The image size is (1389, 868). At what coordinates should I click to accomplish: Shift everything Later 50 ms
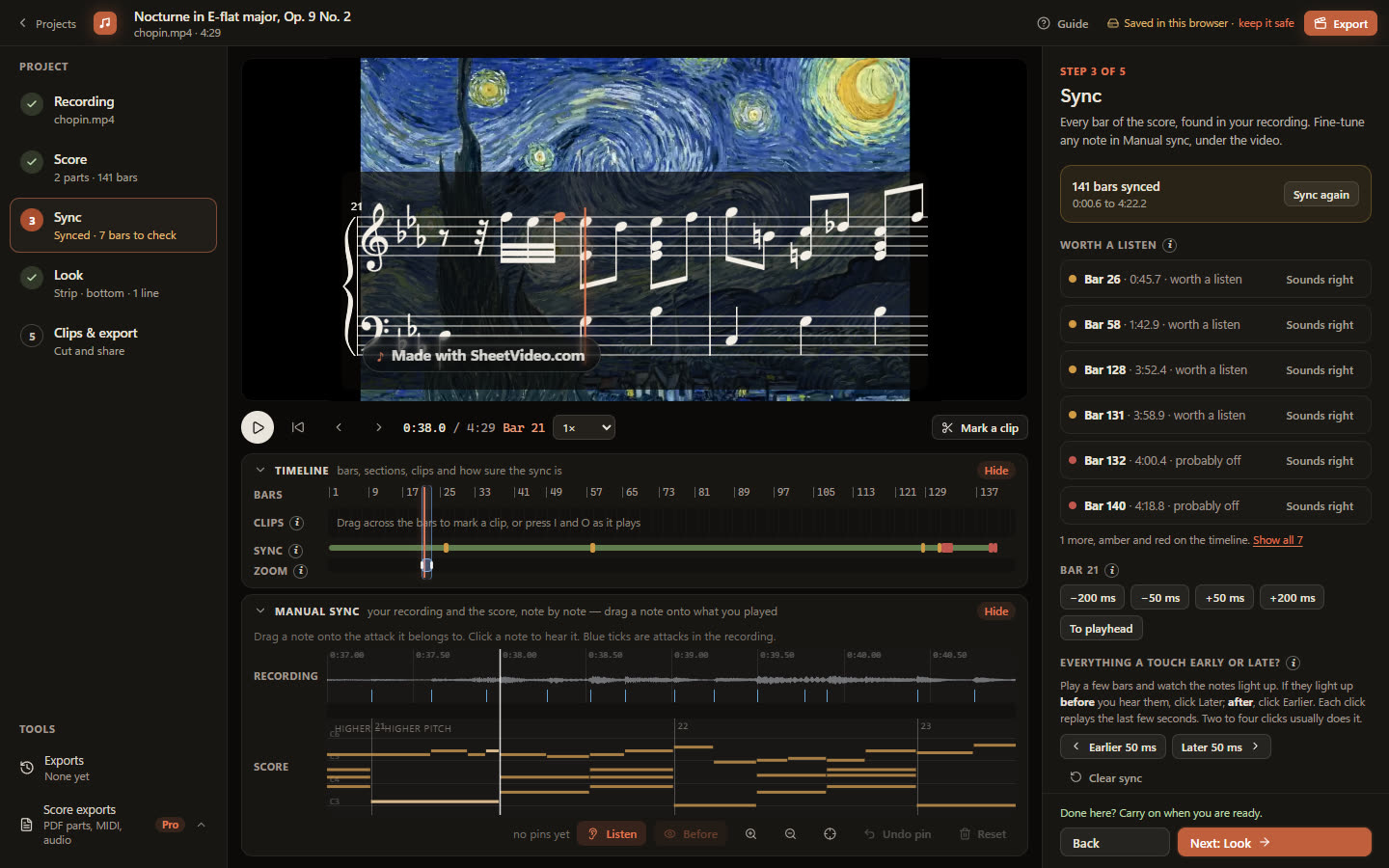tap(1221, 747)
